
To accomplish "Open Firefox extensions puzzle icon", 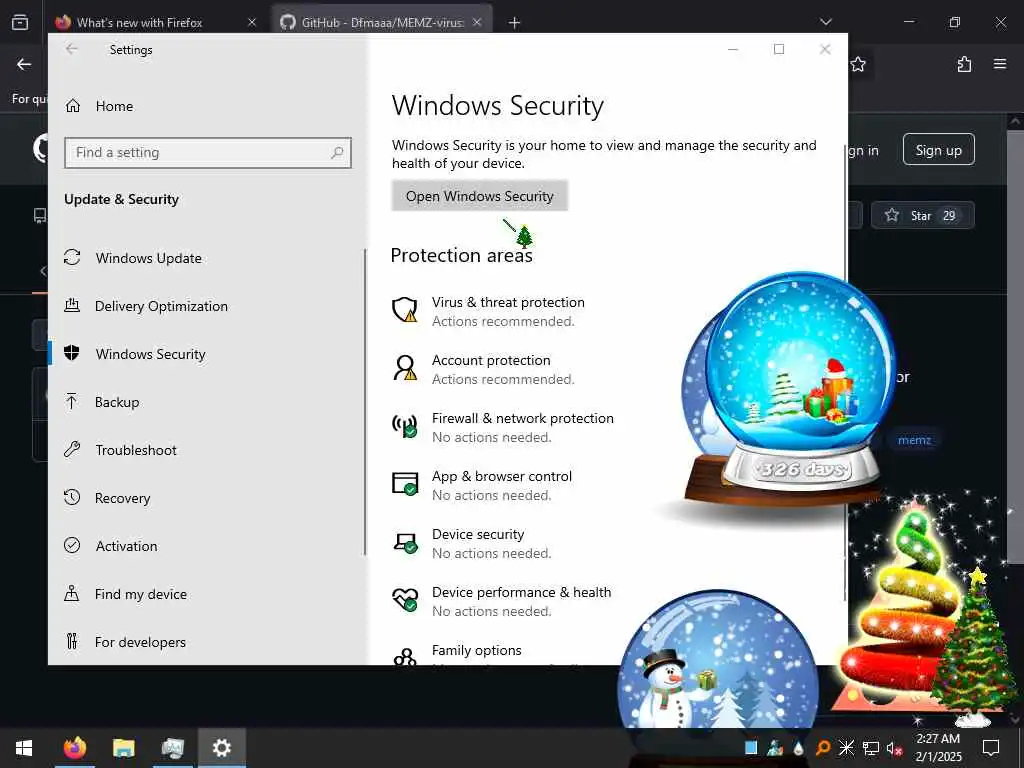I will (964, 64).
